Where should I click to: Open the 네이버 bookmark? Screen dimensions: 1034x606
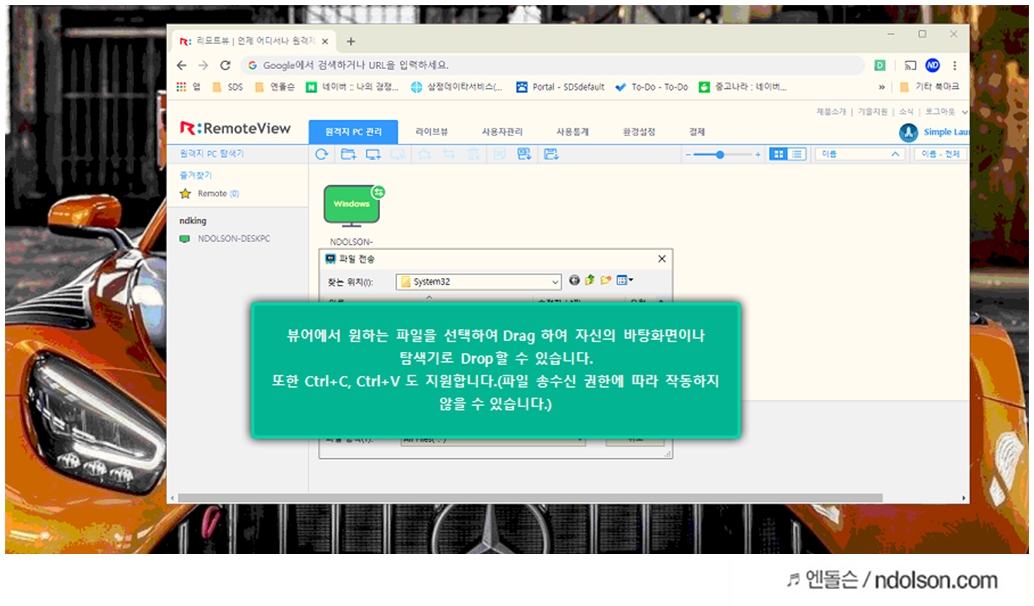click(x=352, y=87)
